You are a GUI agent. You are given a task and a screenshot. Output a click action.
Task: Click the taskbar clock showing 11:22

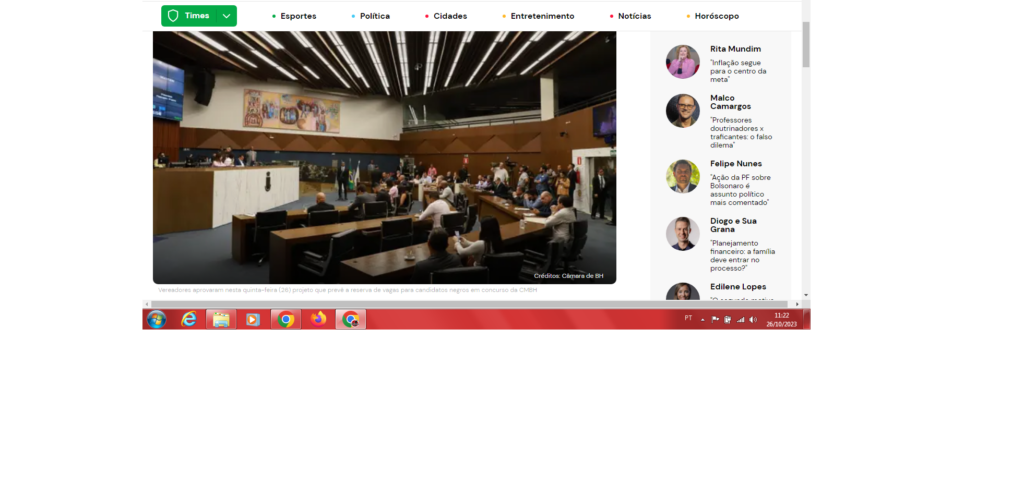tap(782, 319)
